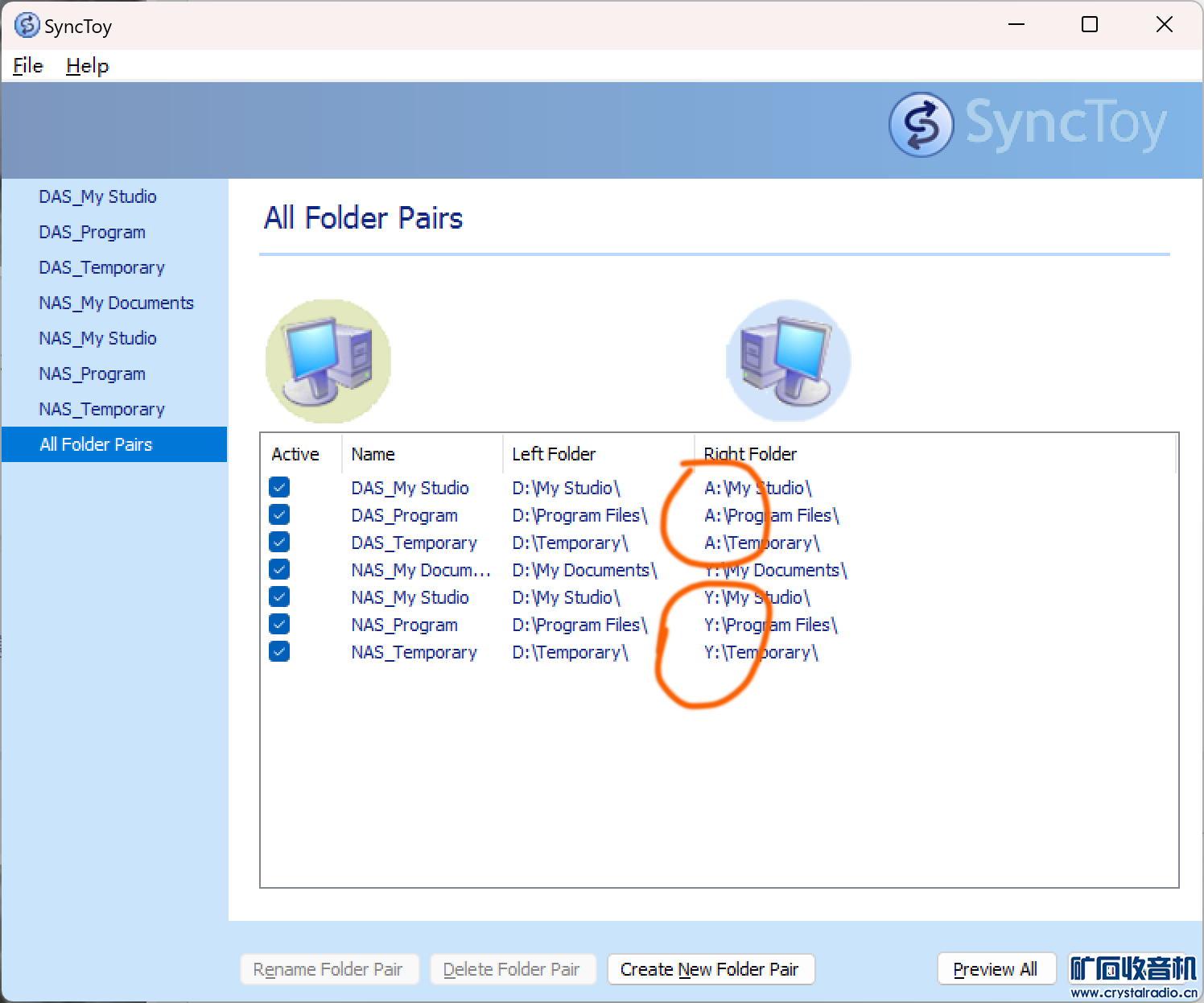The width and height of the screenshot is (1204, 1003).
Task: Click the Right Folder column header
Action: tap(935, 454)
